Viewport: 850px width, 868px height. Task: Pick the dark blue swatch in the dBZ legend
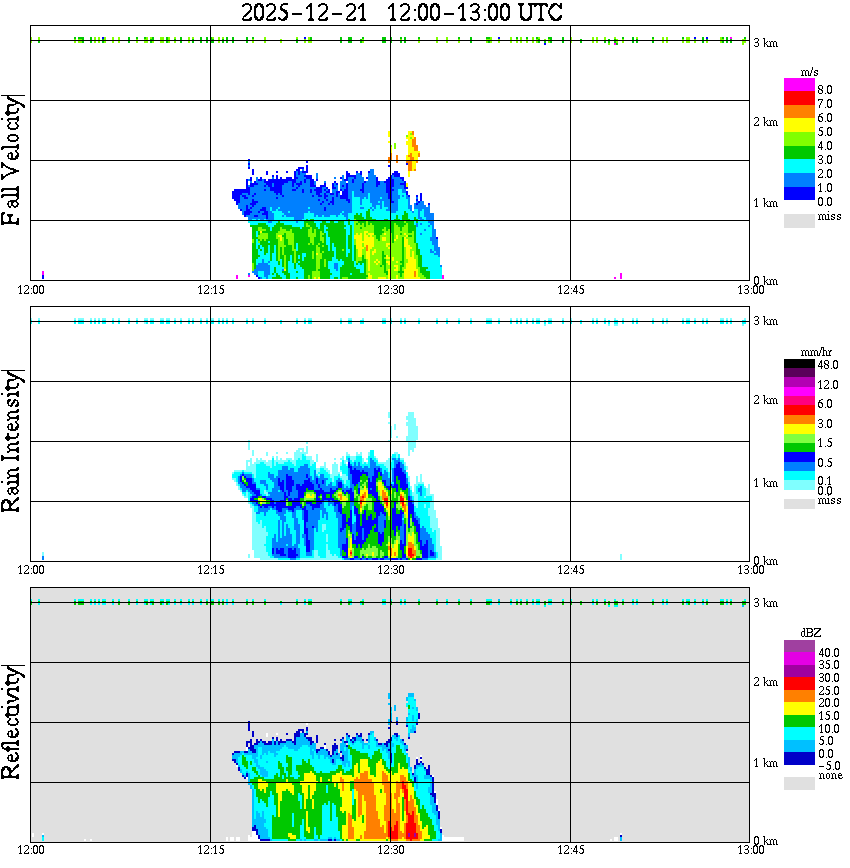pyautogui.click(x=799, y=758)
